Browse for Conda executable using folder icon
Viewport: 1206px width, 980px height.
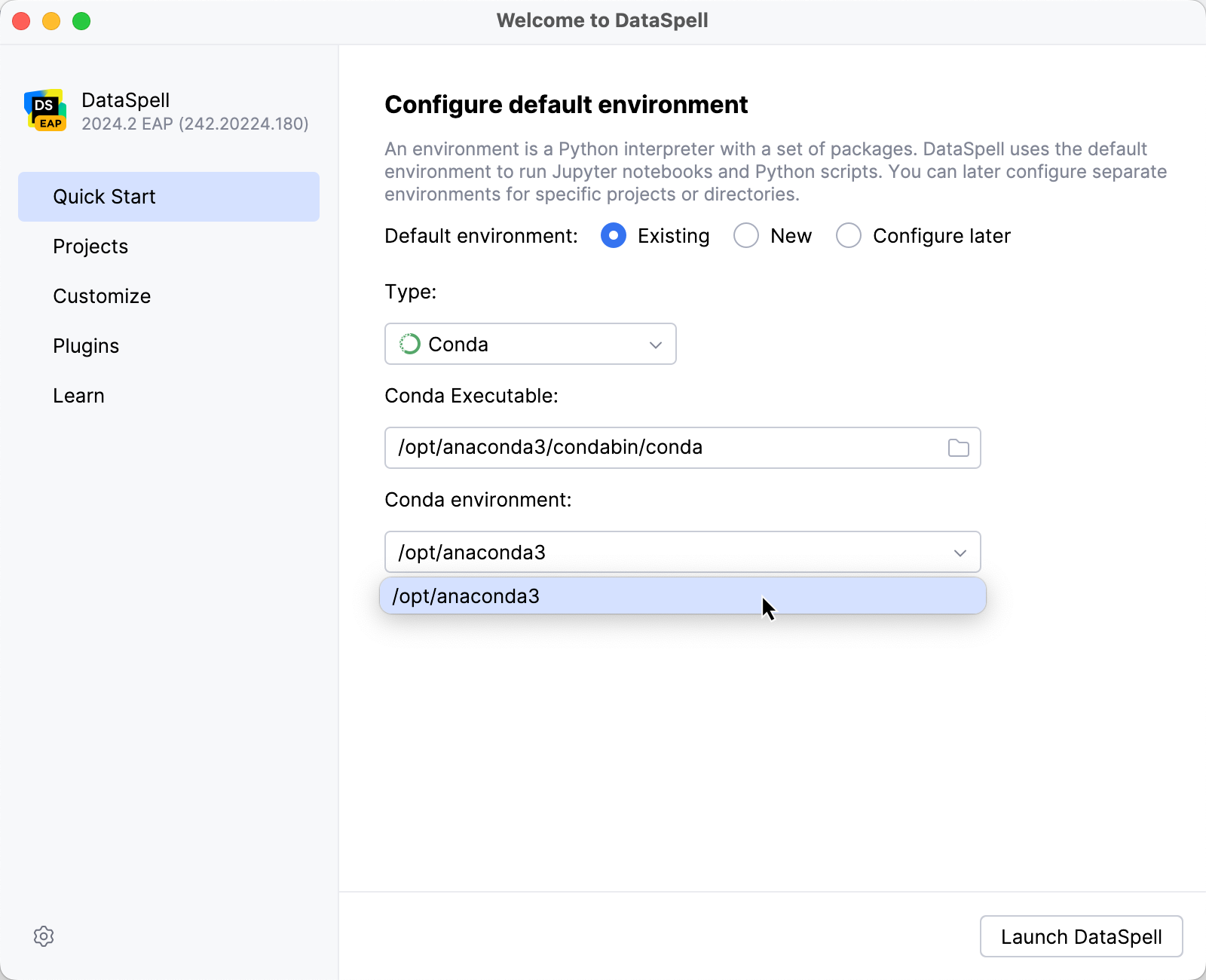958,448
